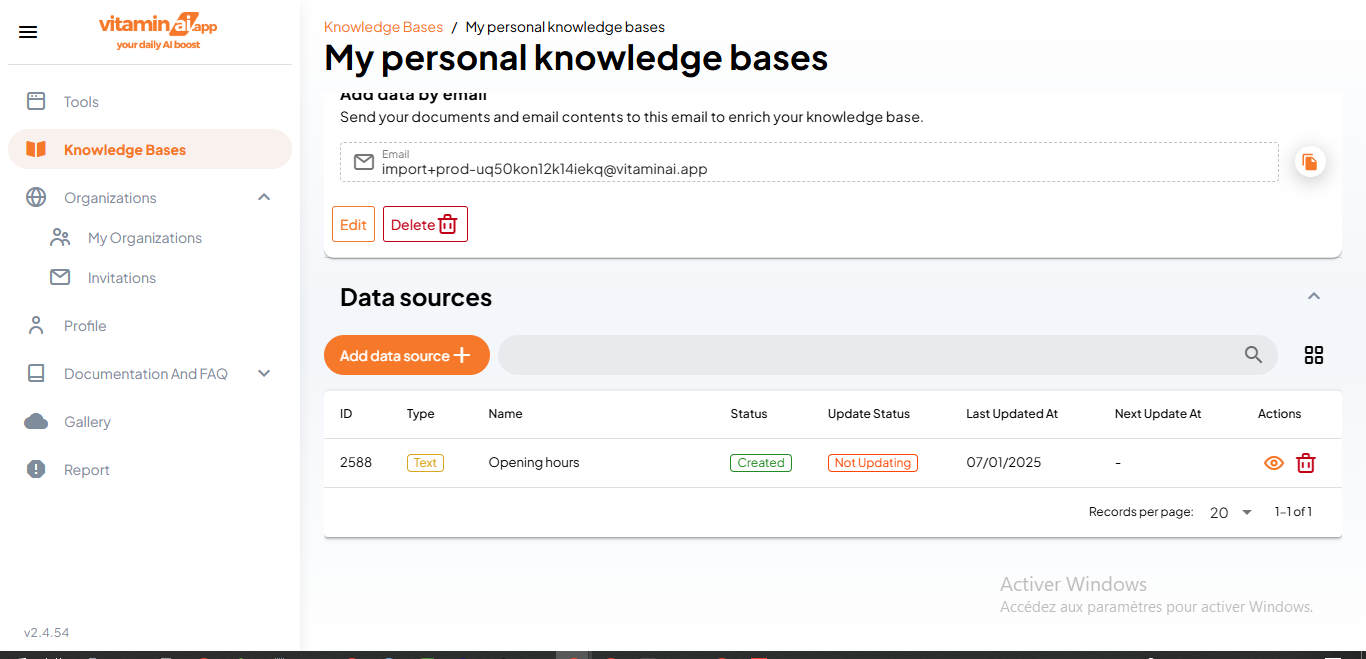
Task: Open the Invitations page
Action: (x=121, y=277)
